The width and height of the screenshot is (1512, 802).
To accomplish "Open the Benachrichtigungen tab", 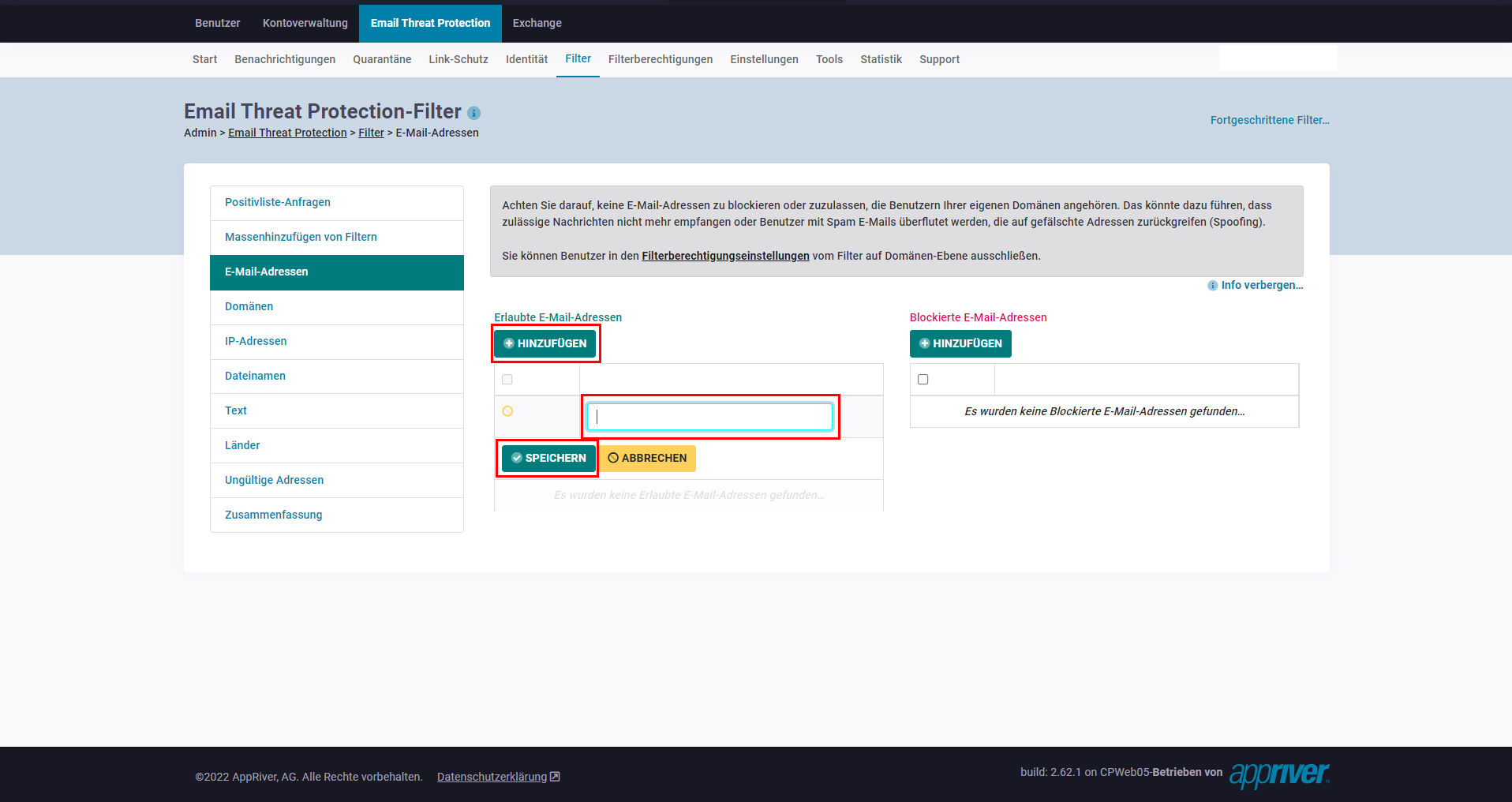I will [x=285, y=59].
